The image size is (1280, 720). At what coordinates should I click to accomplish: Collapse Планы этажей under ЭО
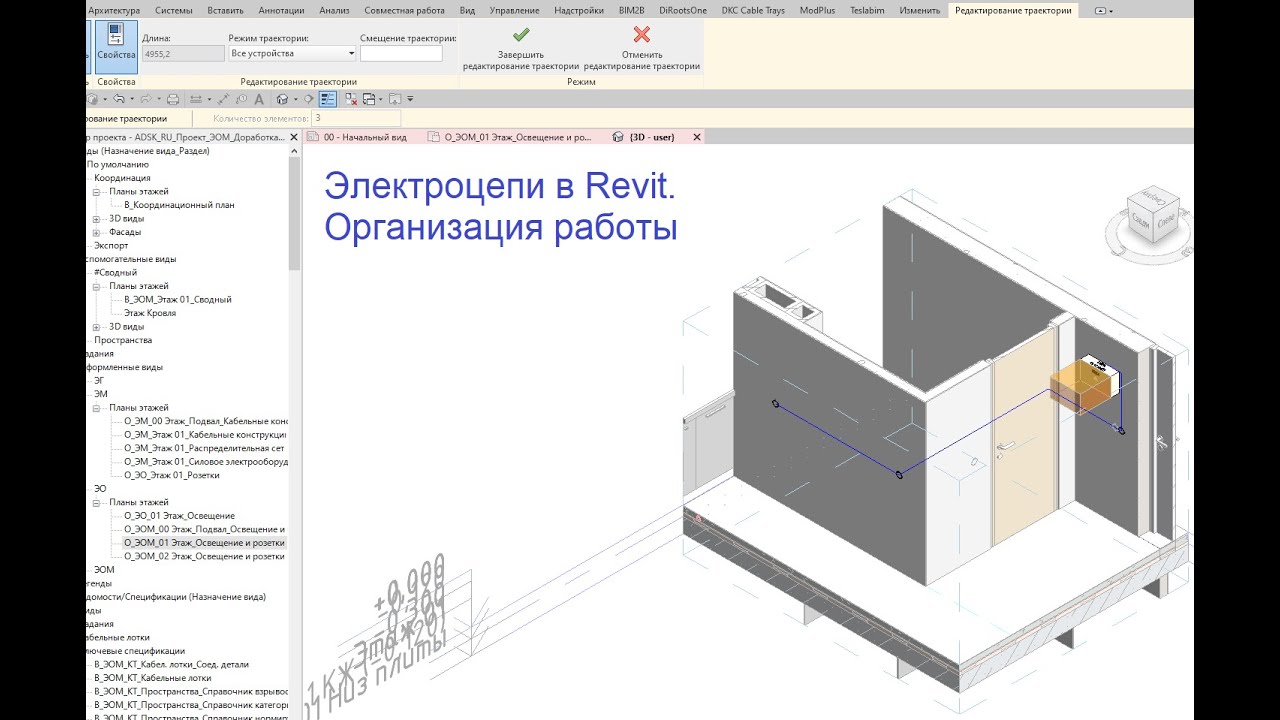click(x=97, y=502)
